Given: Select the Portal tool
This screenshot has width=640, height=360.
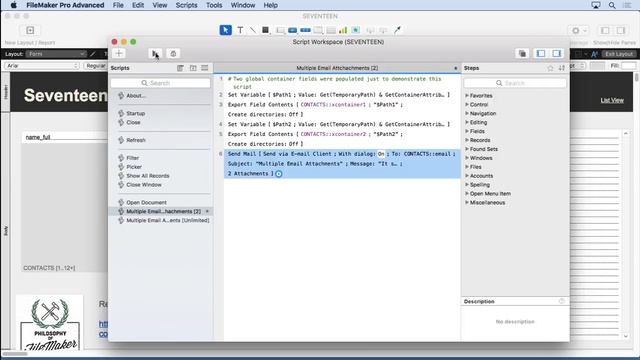Looking at the screenshot, I should (331, 31).
